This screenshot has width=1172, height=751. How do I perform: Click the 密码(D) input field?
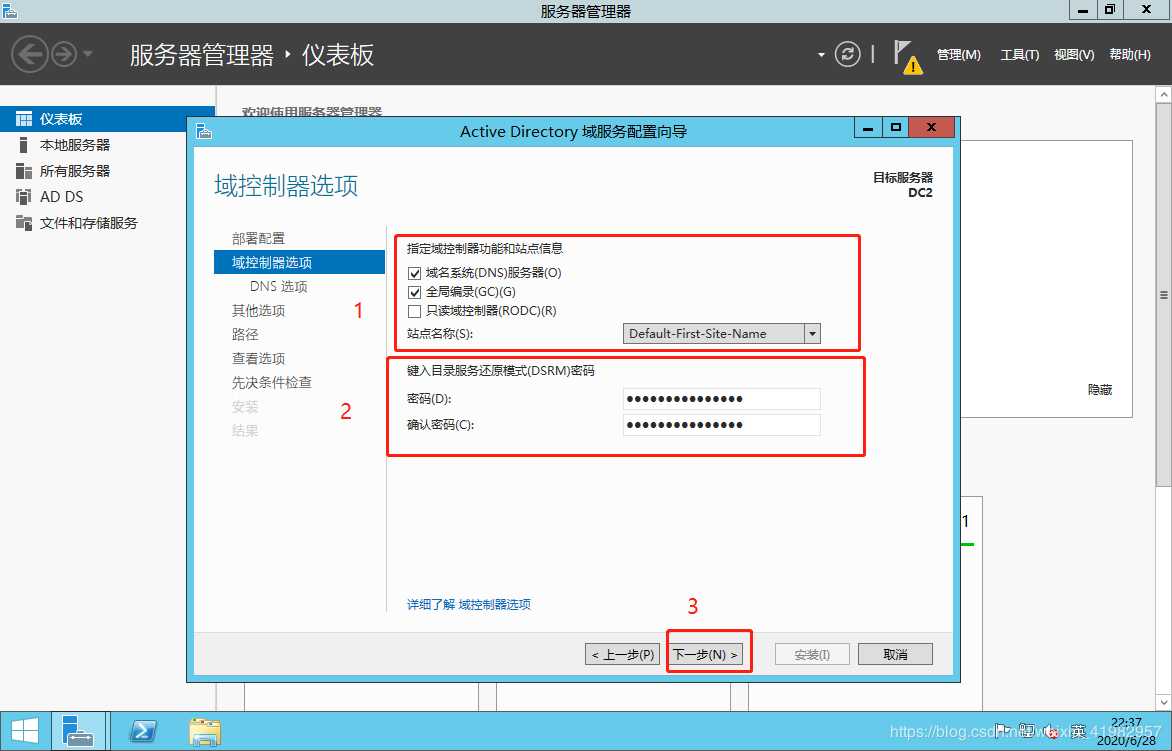point(722,398)
